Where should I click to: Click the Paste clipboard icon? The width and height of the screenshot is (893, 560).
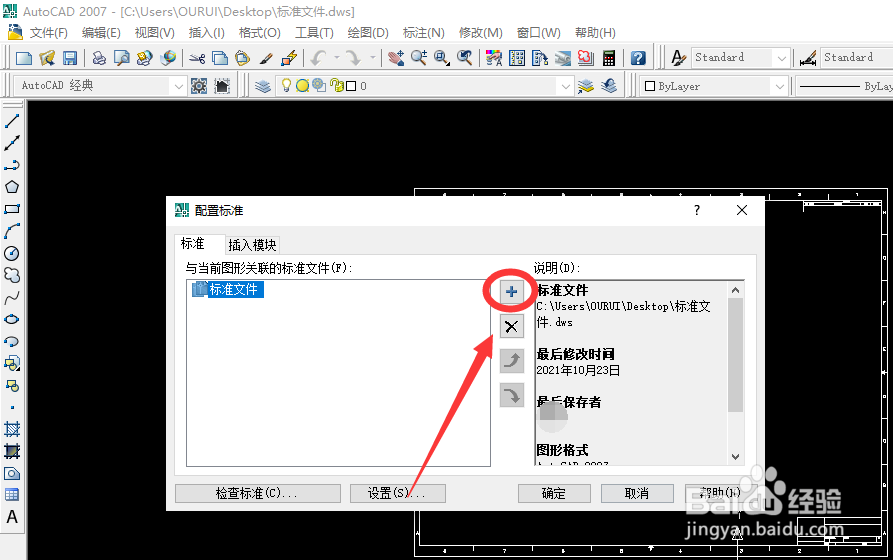coord(243,58)
